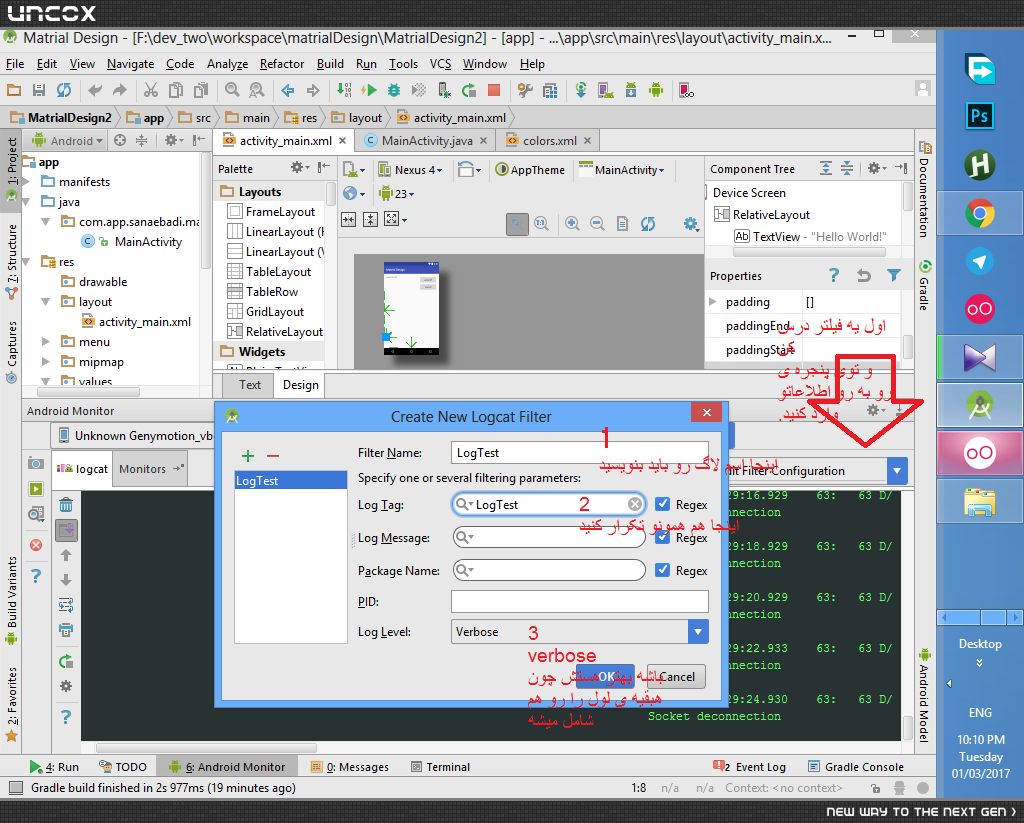Open the API 23 version dropdown

[396, 193]
